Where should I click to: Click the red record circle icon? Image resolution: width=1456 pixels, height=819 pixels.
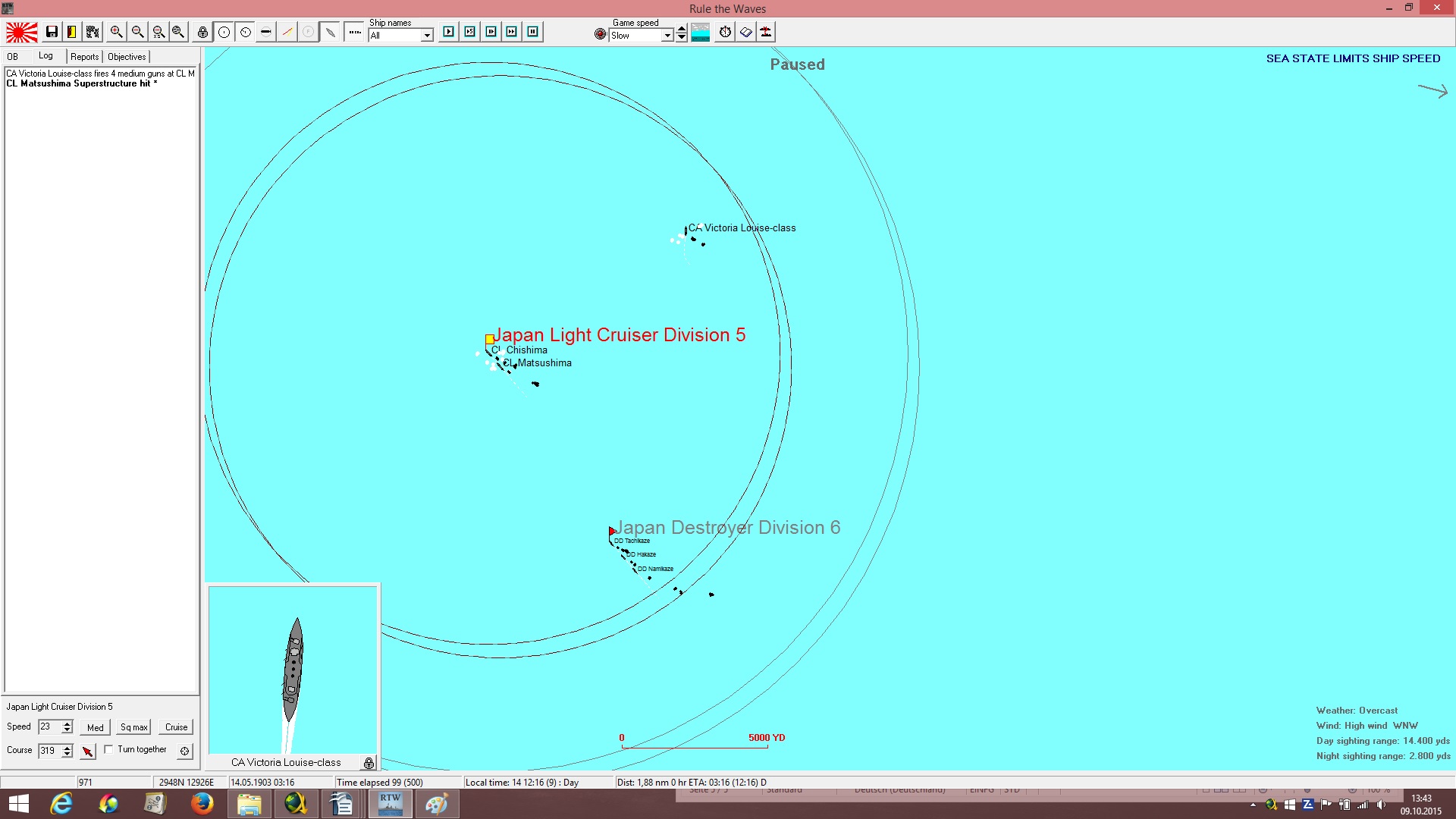[600, 34]
